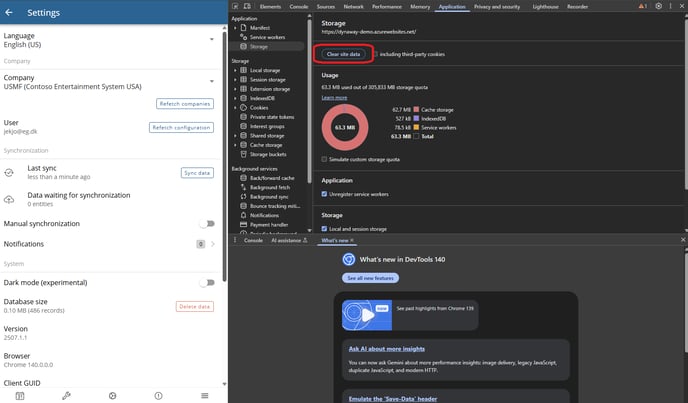The width and height of the screenshot is (688, 403).
Task: Open the hamburger menu in bottom bar
Action: click(x=205, y=395)
